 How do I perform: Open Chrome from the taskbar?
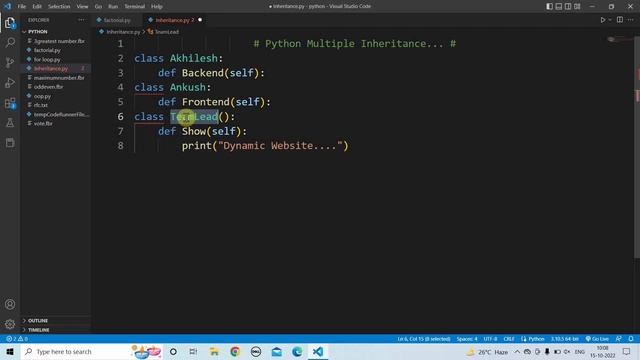point(235,351)
